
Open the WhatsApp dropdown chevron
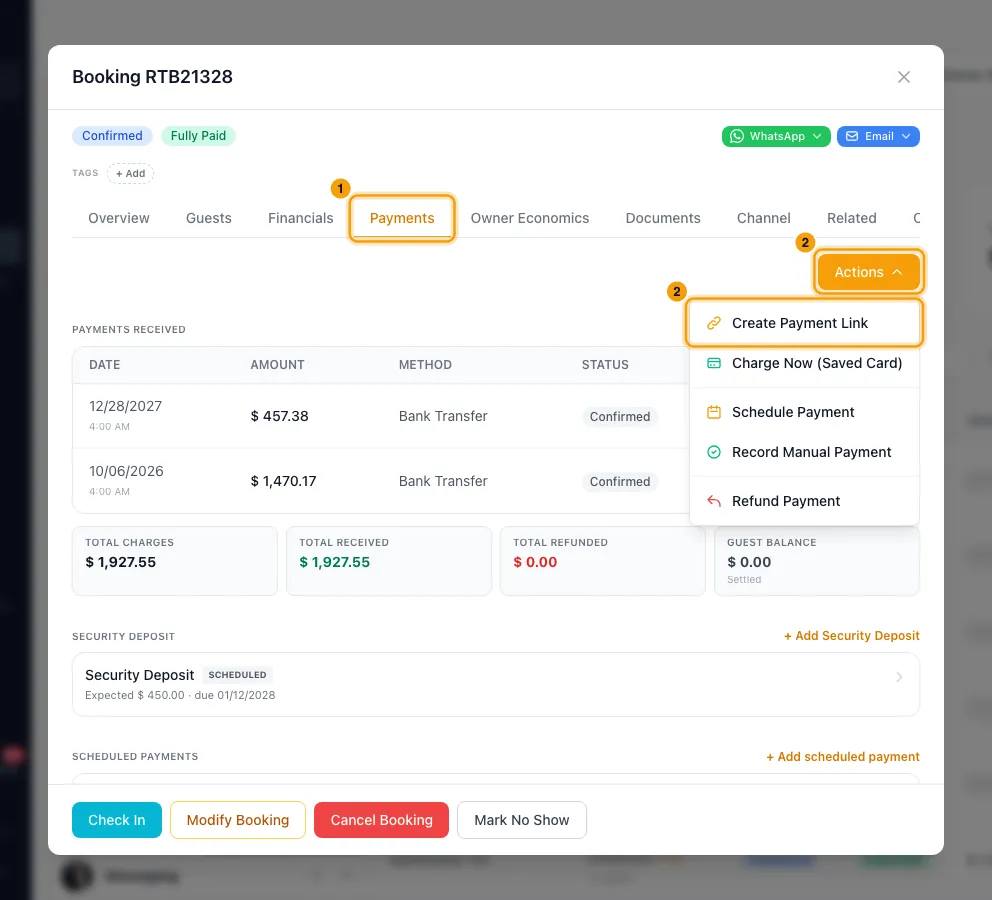pyautogui.click(x=817, y=136)
